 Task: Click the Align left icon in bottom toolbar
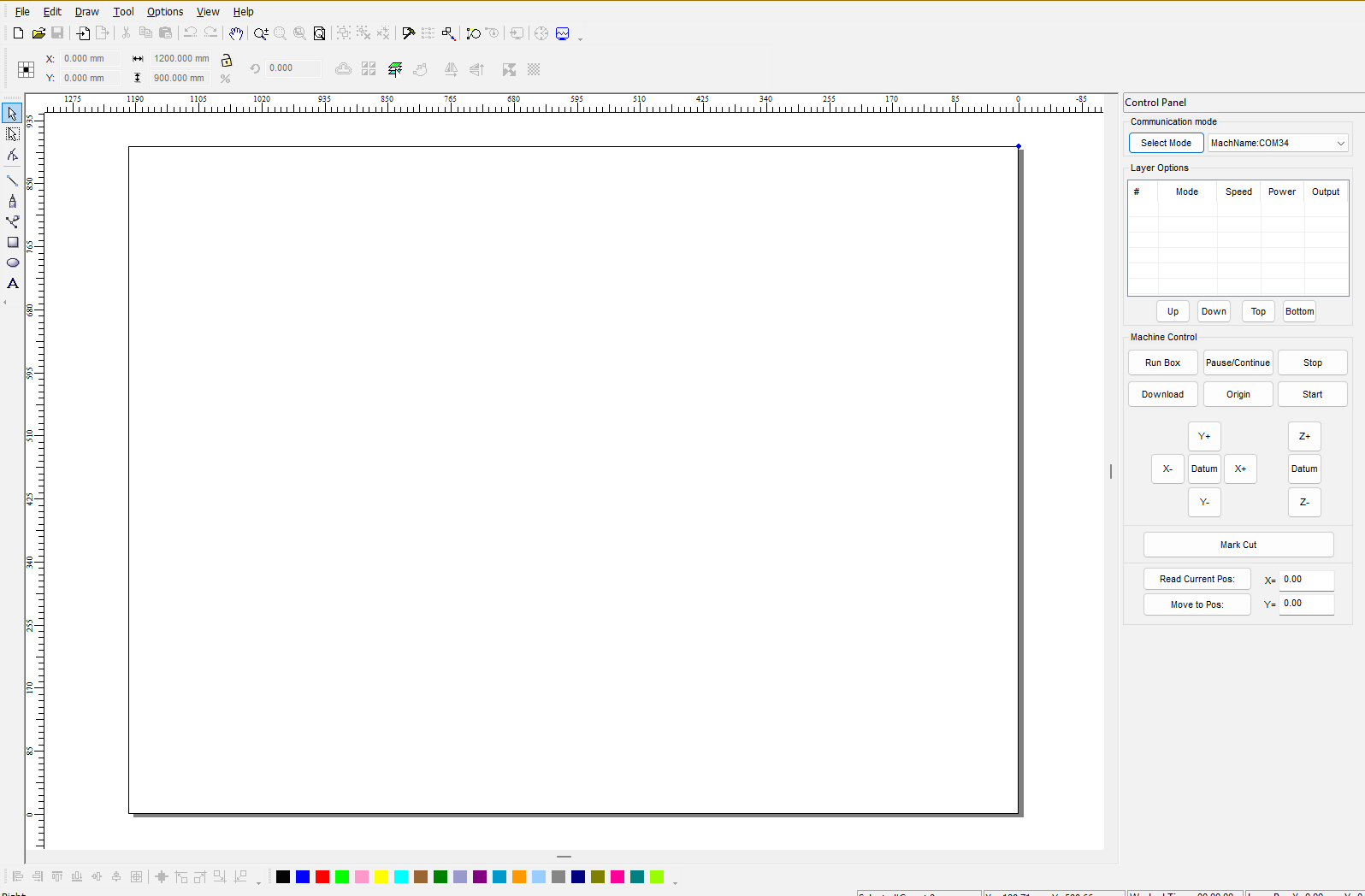pyautogui.click(x=17, y=876)
